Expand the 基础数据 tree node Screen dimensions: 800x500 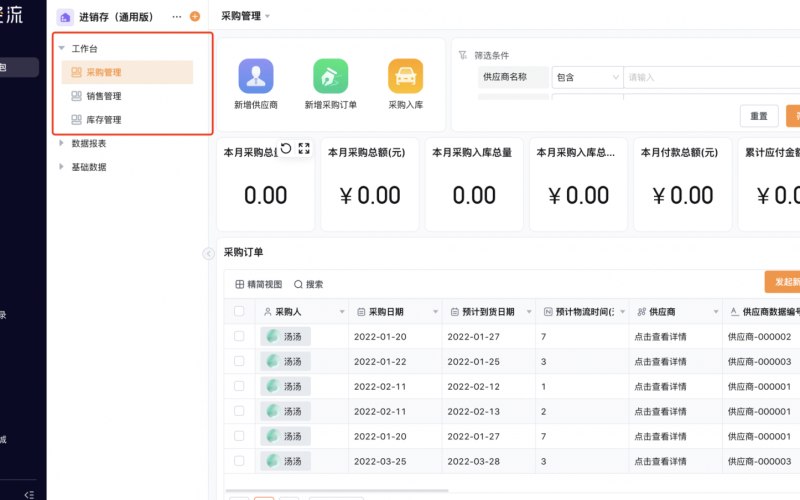[61, 167]
